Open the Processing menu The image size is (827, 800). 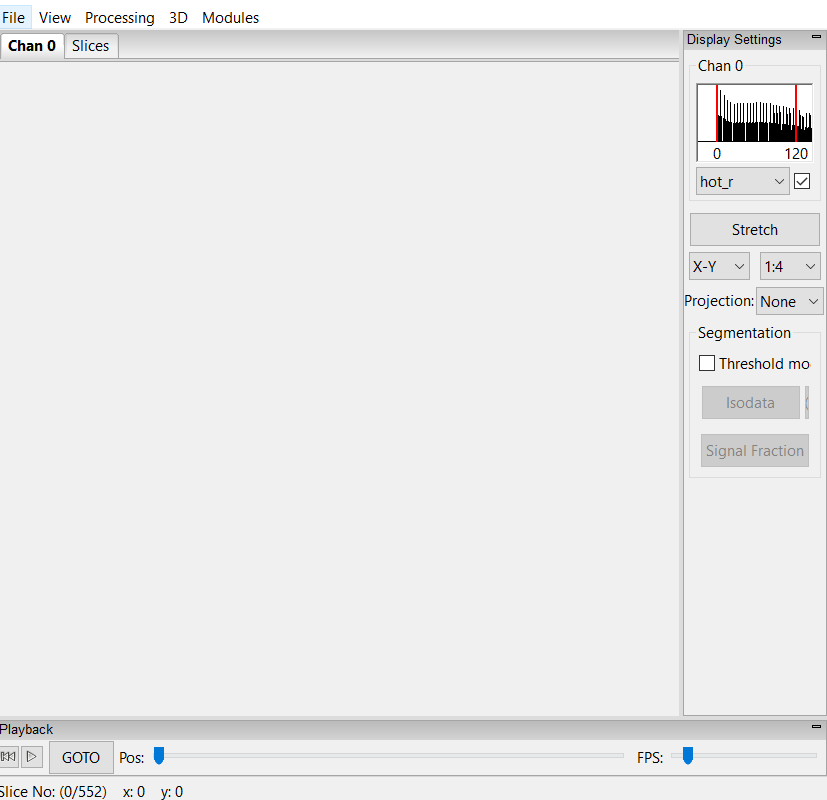[119, 17]
